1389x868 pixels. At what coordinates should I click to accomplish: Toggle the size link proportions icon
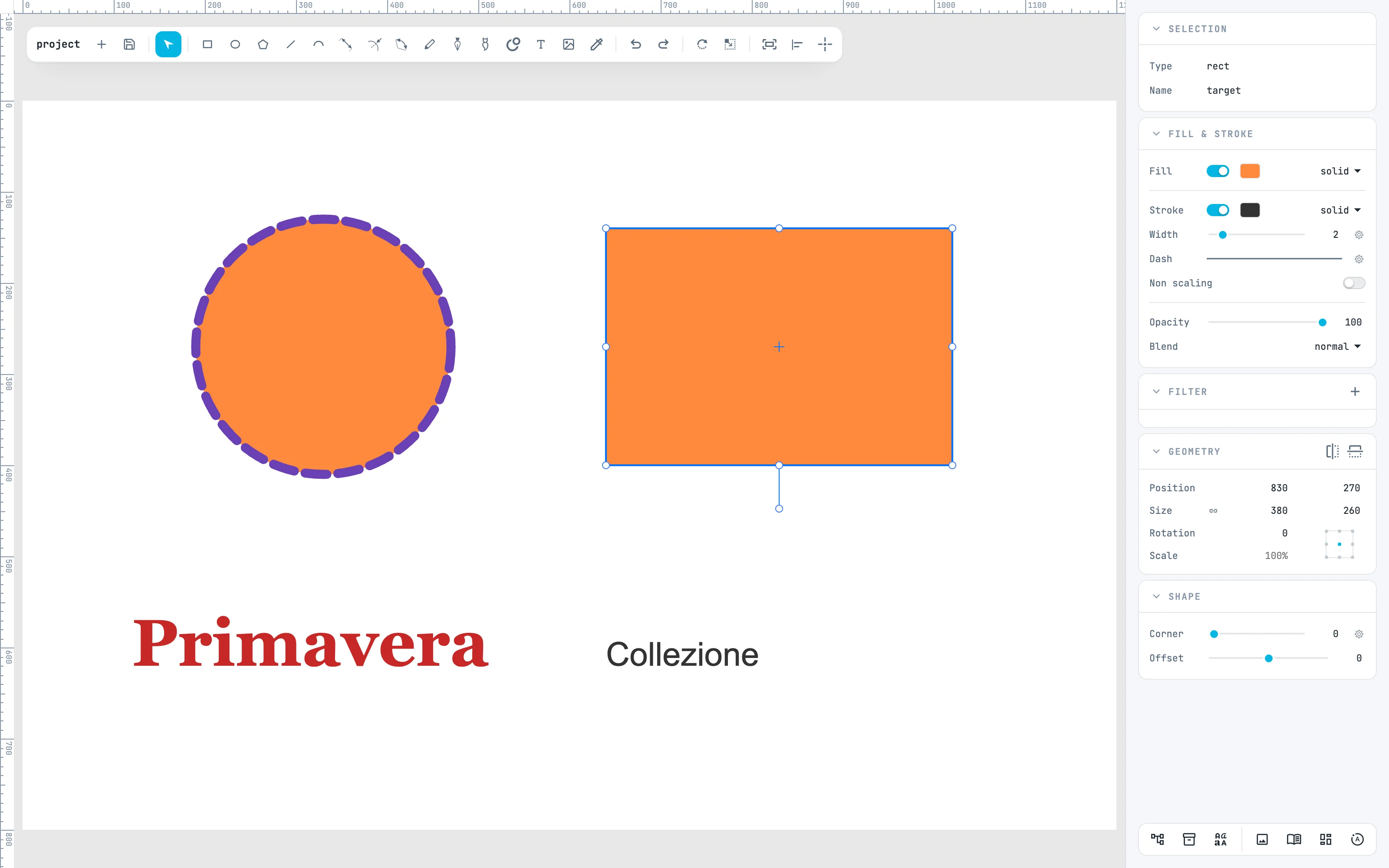click(1213, 510)
